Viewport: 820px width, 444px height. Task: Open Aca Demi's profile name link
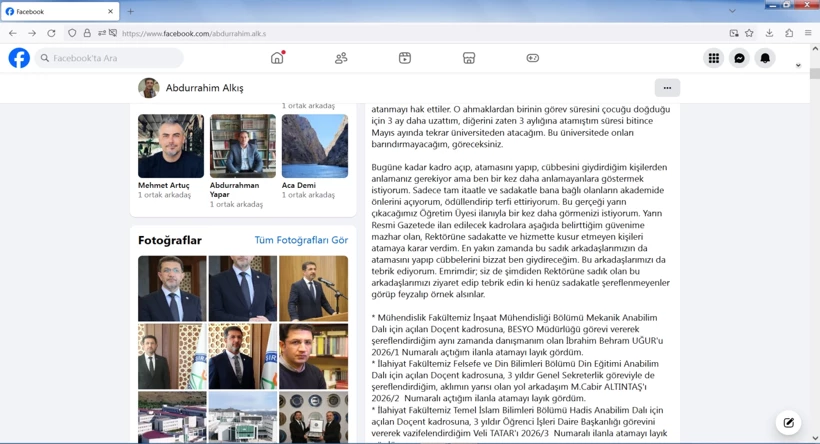pyautogui.click(x=299, y=185)
